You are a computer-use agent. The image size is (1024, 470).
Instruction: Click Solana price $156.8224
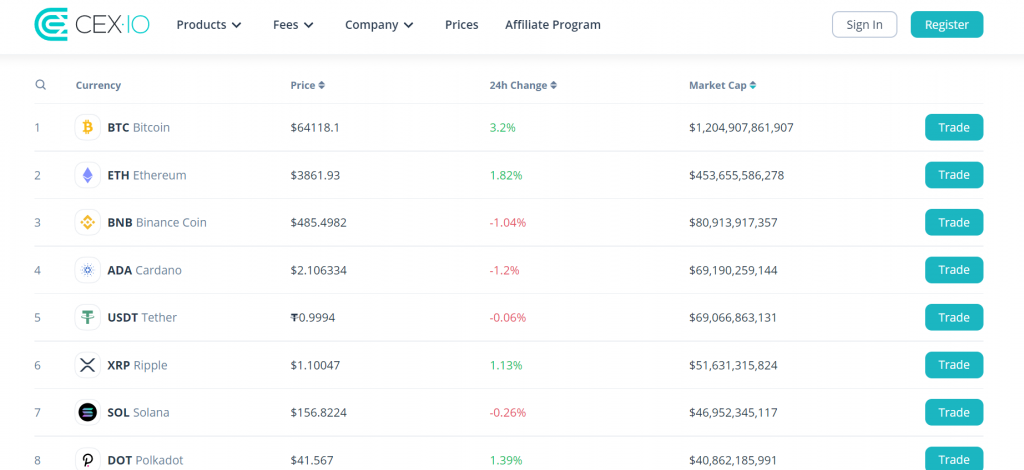319,413
